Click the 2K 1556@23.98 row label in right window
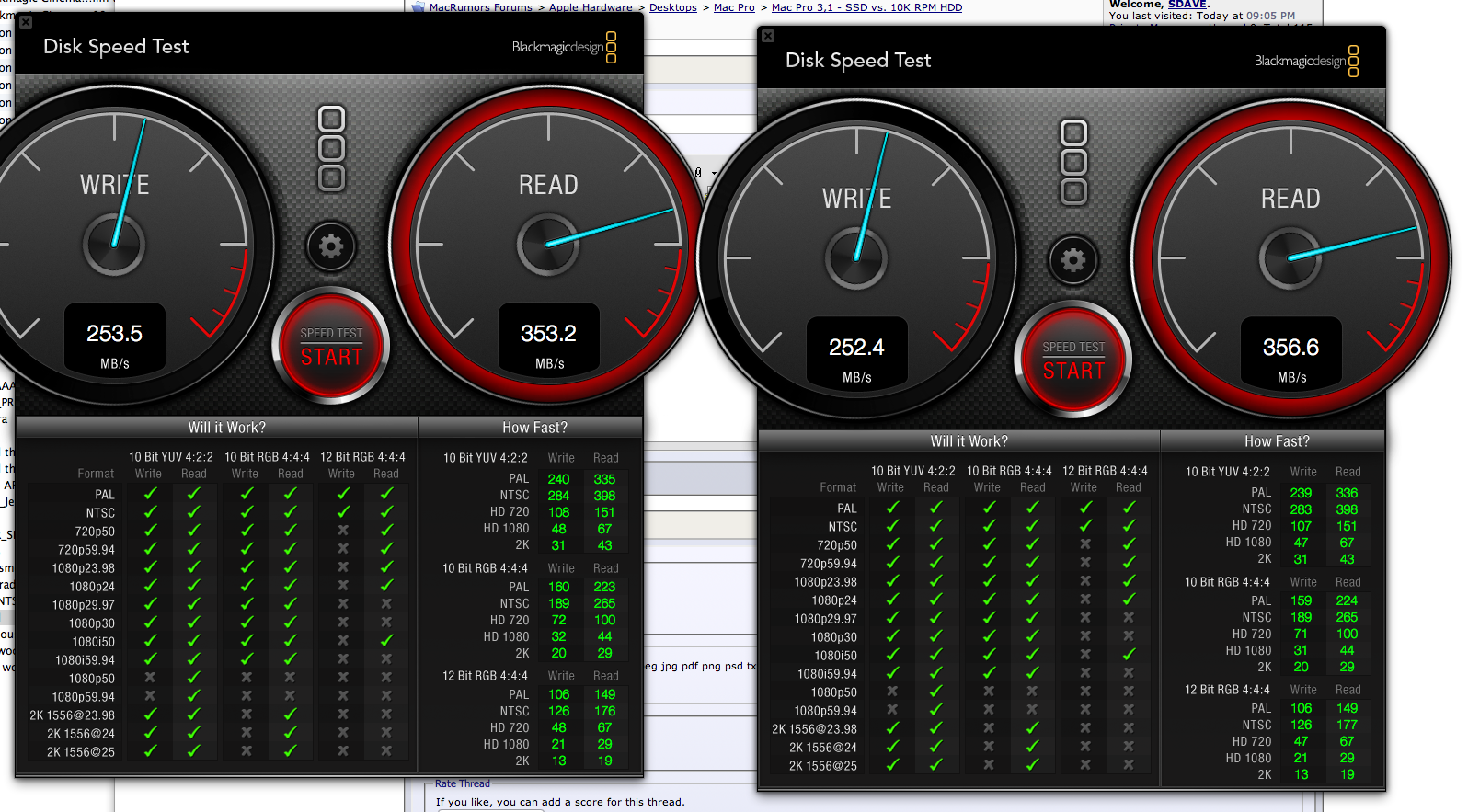 814,729
